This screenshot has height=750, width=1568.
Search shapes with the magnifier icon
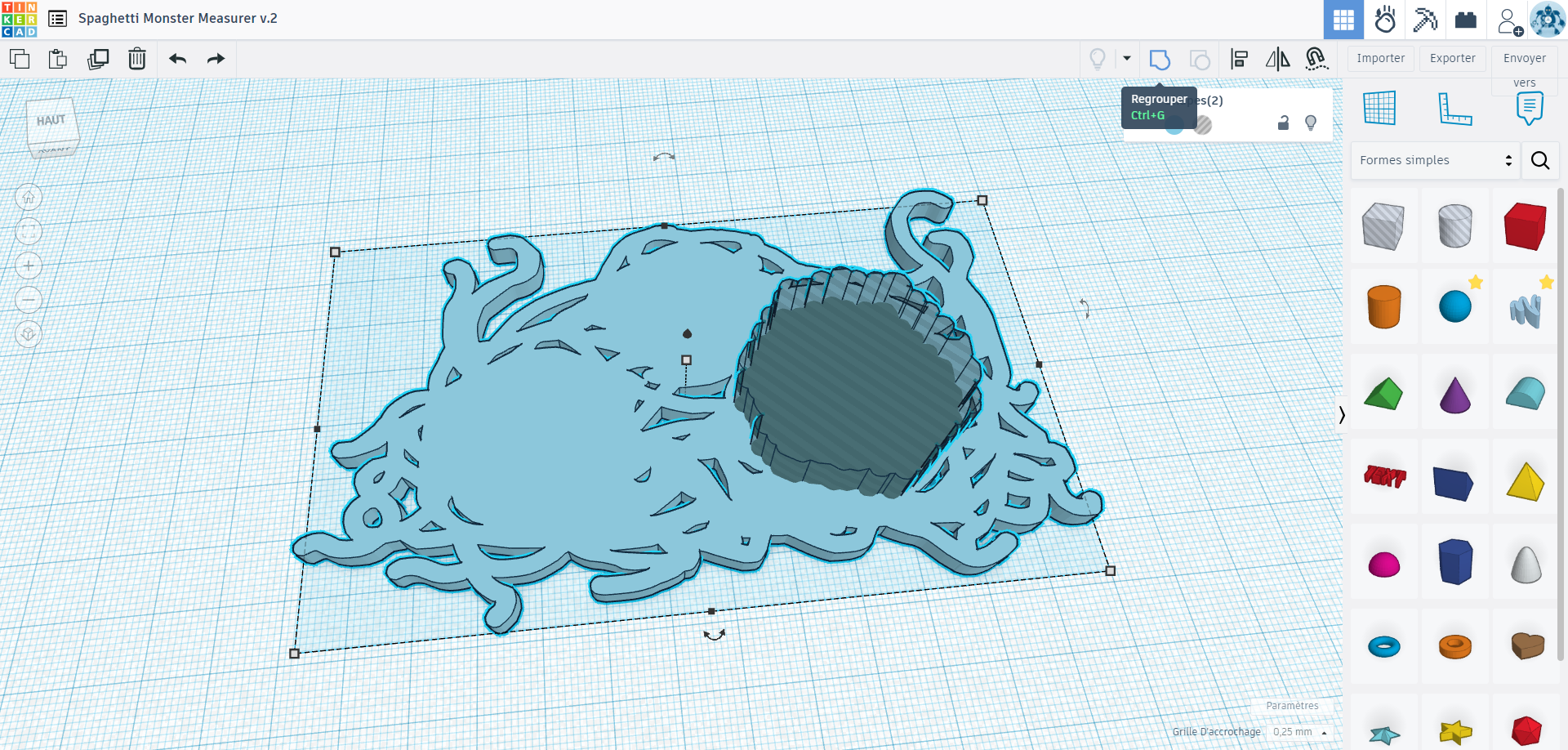click(1540, 160)
